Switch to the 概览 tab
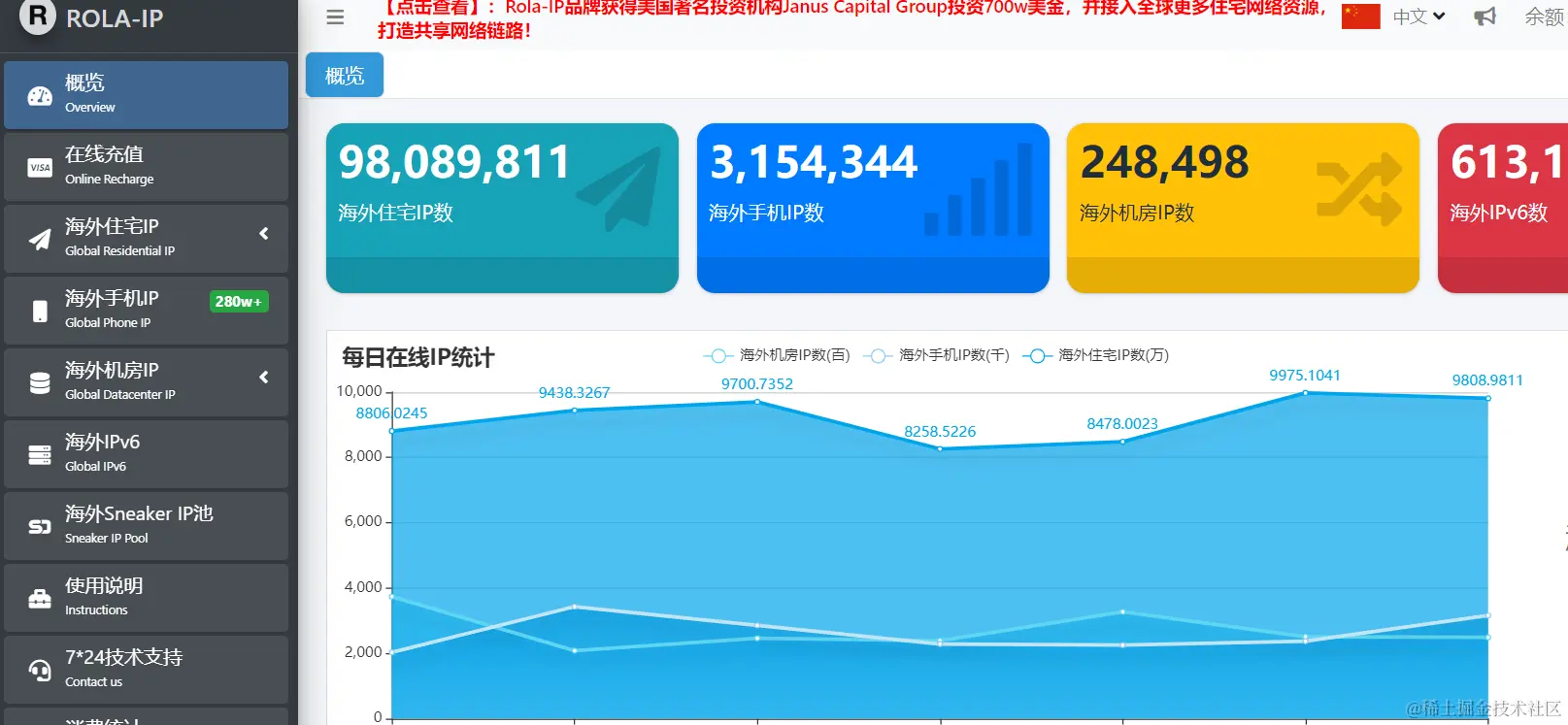This screenshot has width=1568, height=725. [x=345, y=75]
